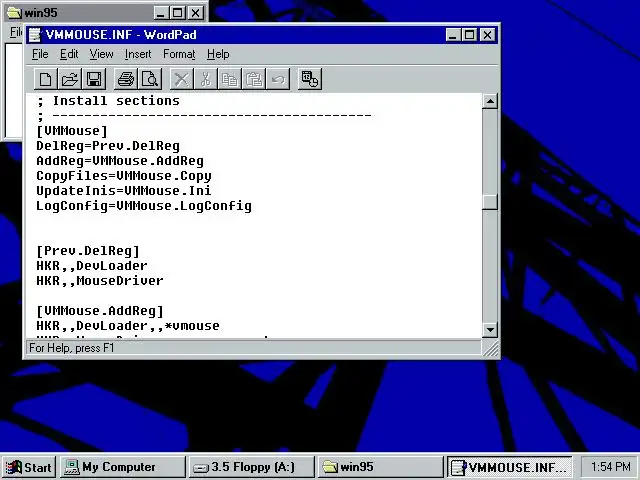Click WordPad document icon in title bar

35,35
